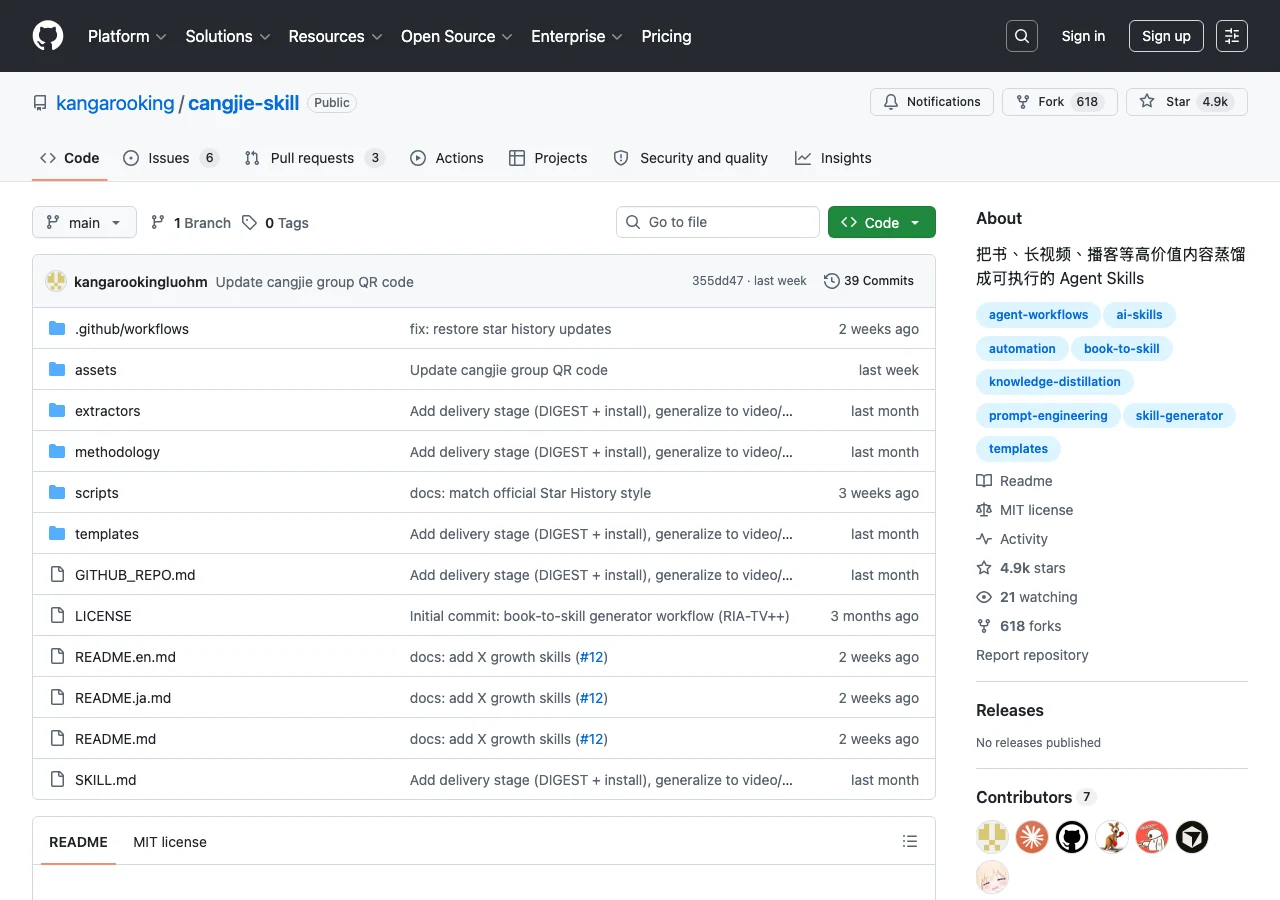Open the SKILL.md file
This screenshot has width=1280, height=900.
[106, 780]
